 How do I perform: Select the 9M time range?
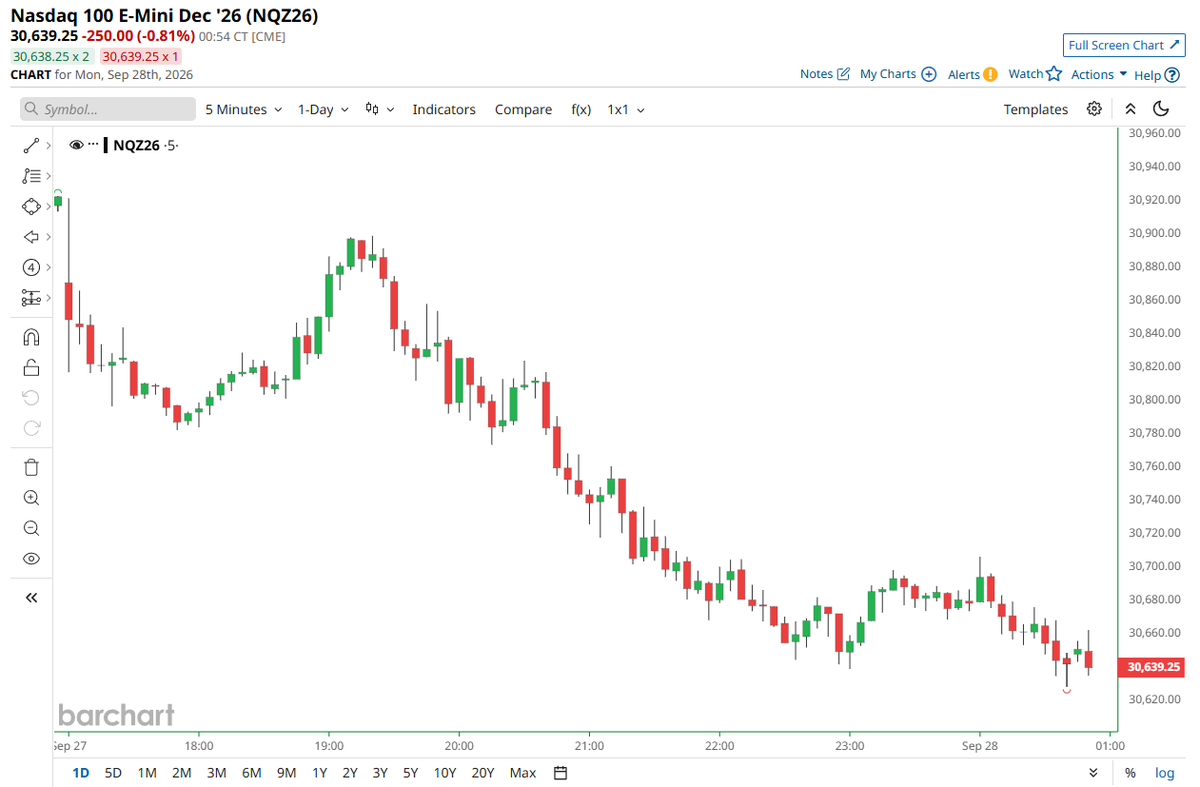(x=286, y=773)
